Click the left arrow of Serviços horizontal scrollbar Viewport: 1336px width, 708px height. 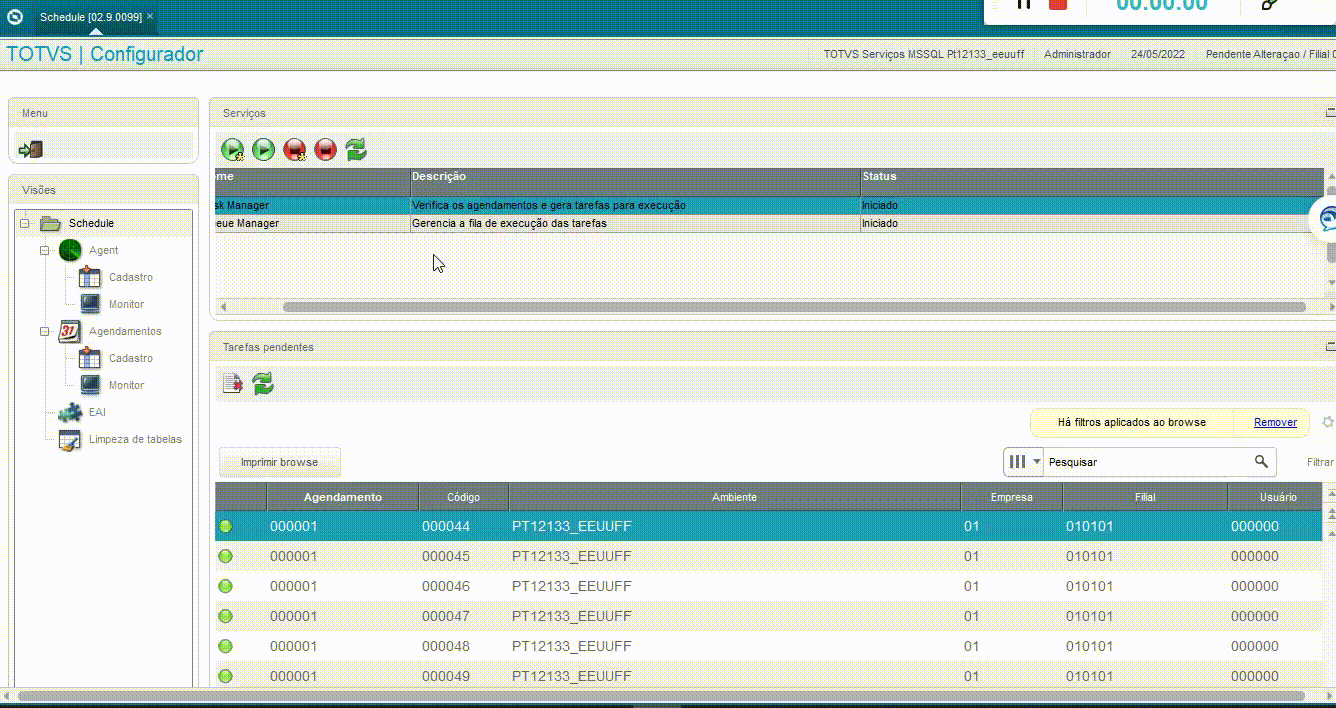click(x=224, y=307)
